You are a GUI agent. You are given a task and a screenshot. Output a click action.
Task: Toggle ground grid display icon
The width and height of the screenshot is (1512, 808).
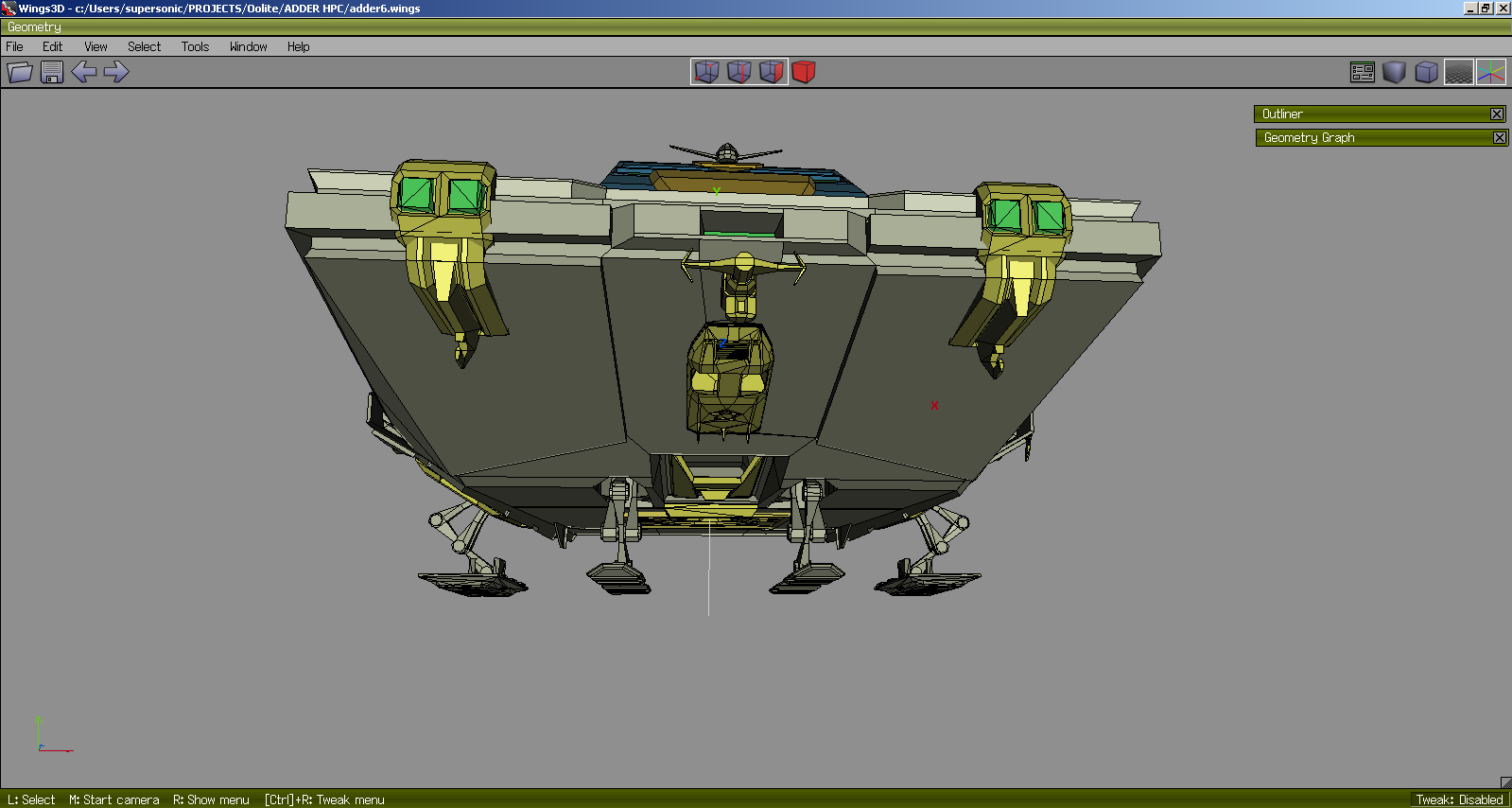pos(1459,72)
